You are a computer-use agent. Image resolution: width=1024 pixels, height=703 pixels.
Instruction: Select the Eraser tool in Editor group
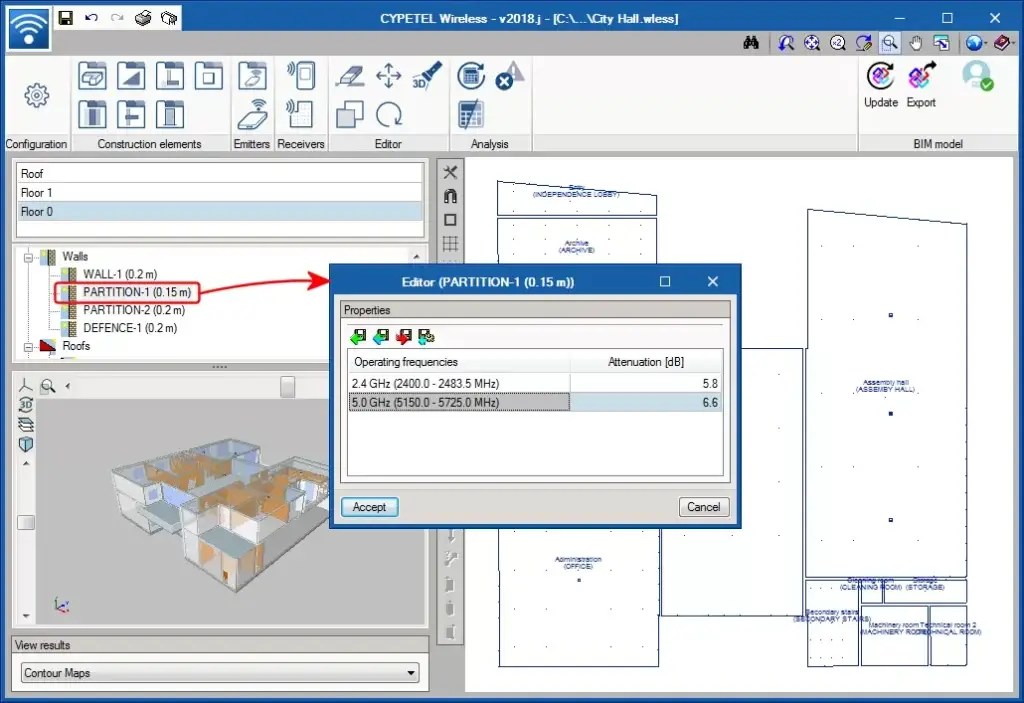[x=350, y=77]
